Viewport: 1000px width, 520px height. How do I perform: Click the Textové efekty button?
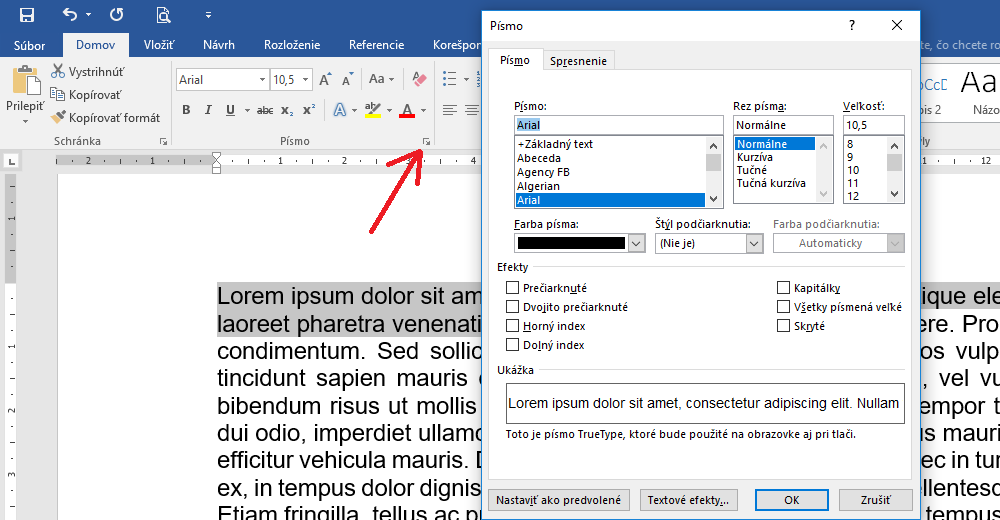(688, 500)
